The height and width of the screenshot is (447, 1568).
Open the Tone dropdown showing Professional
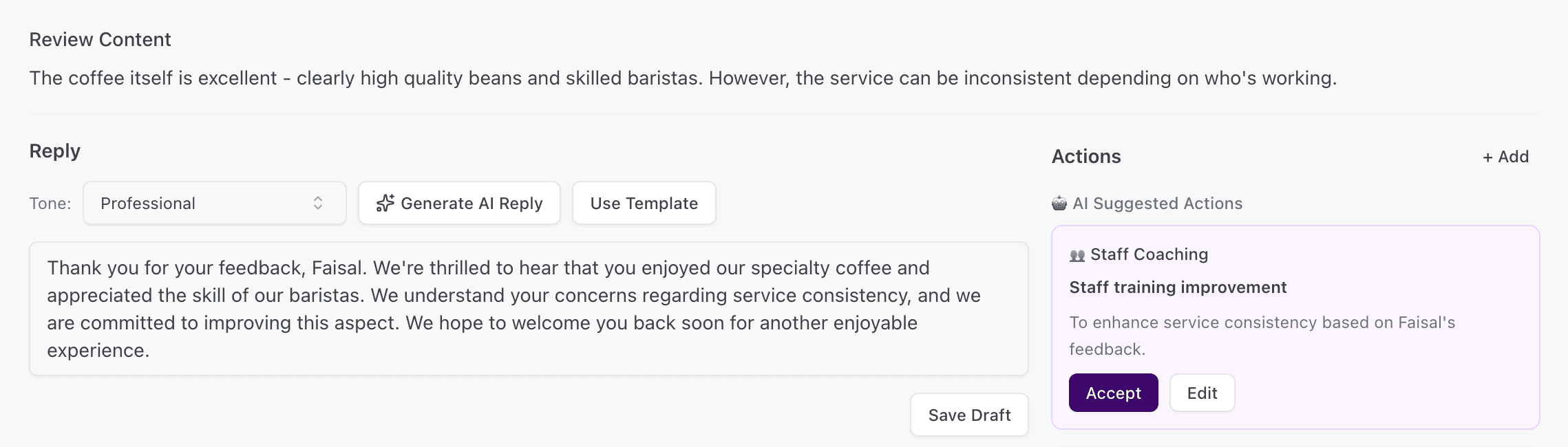pyautogui.click(x=213, y=203)
